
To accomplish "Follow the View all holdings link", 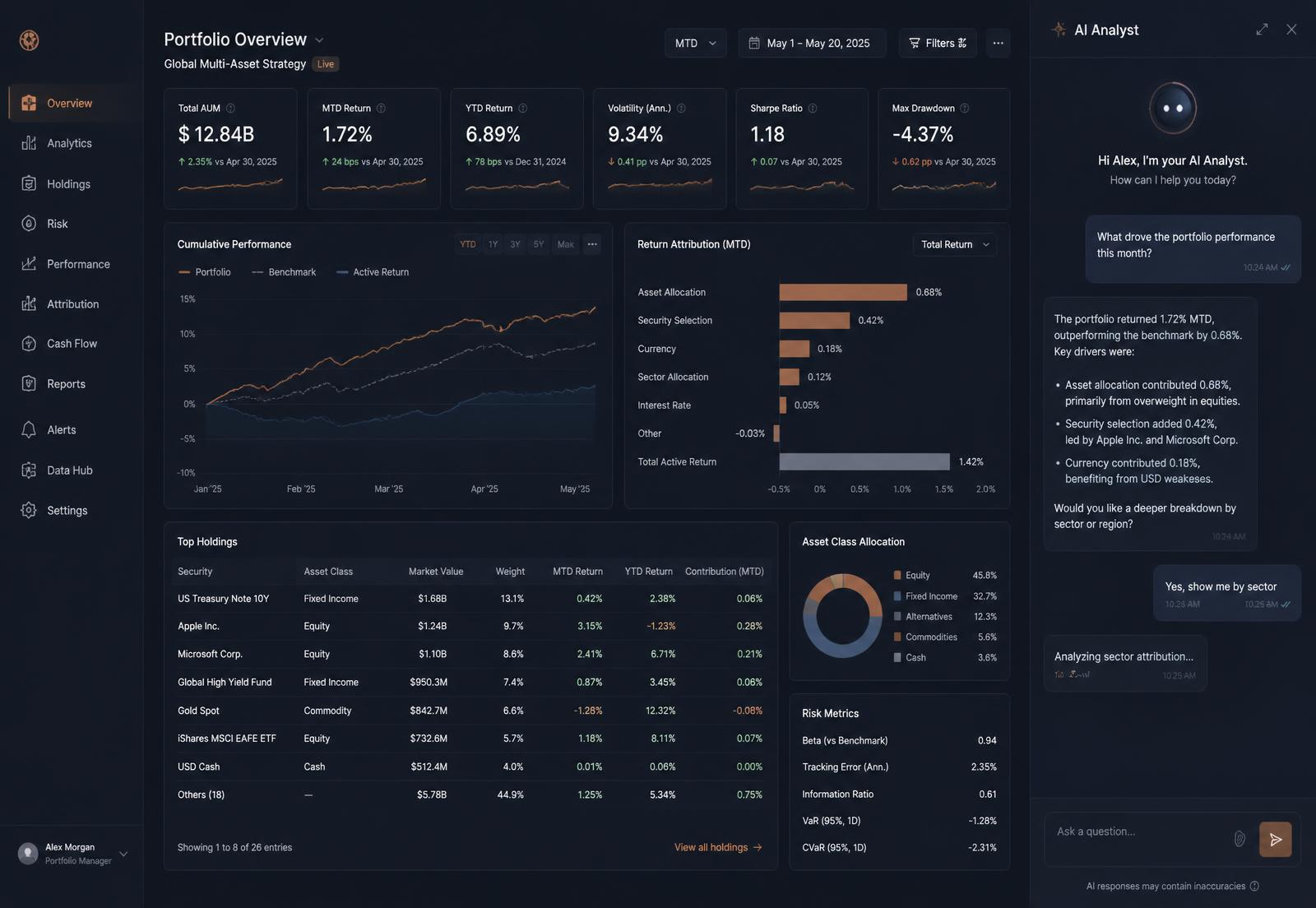I will [718, 847].
